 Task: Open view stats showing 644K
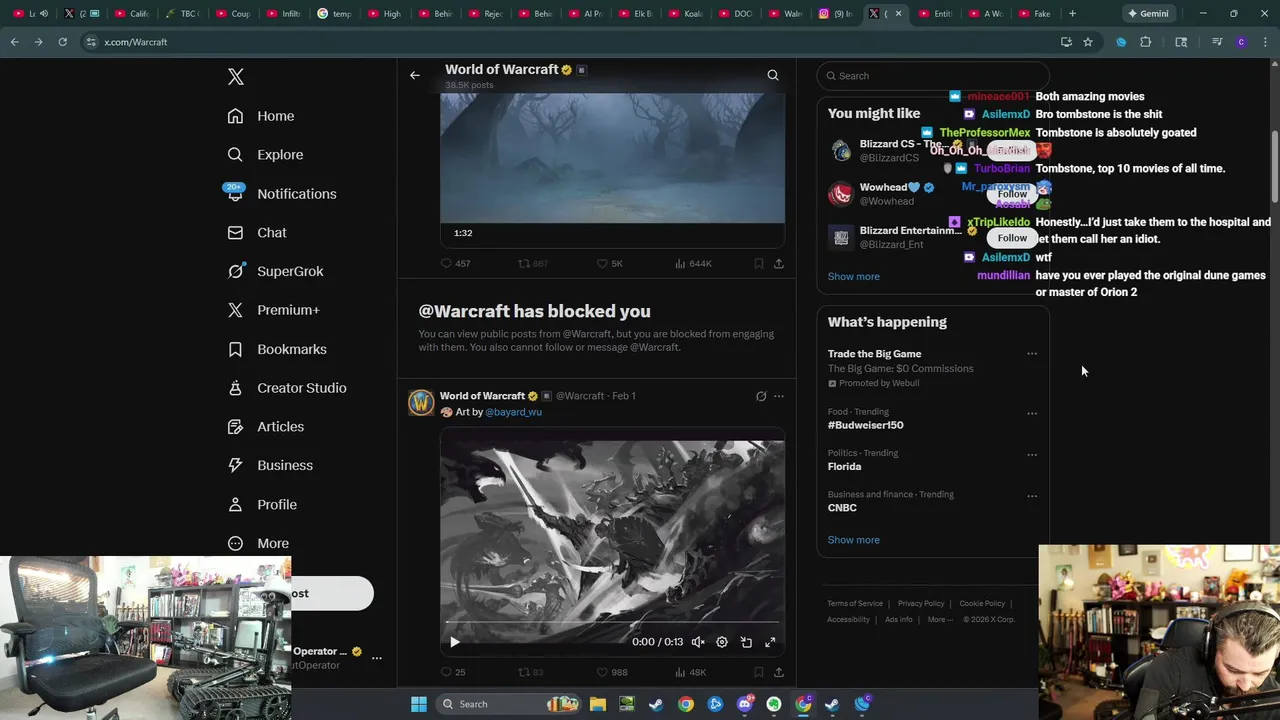(x=693, y=263)
